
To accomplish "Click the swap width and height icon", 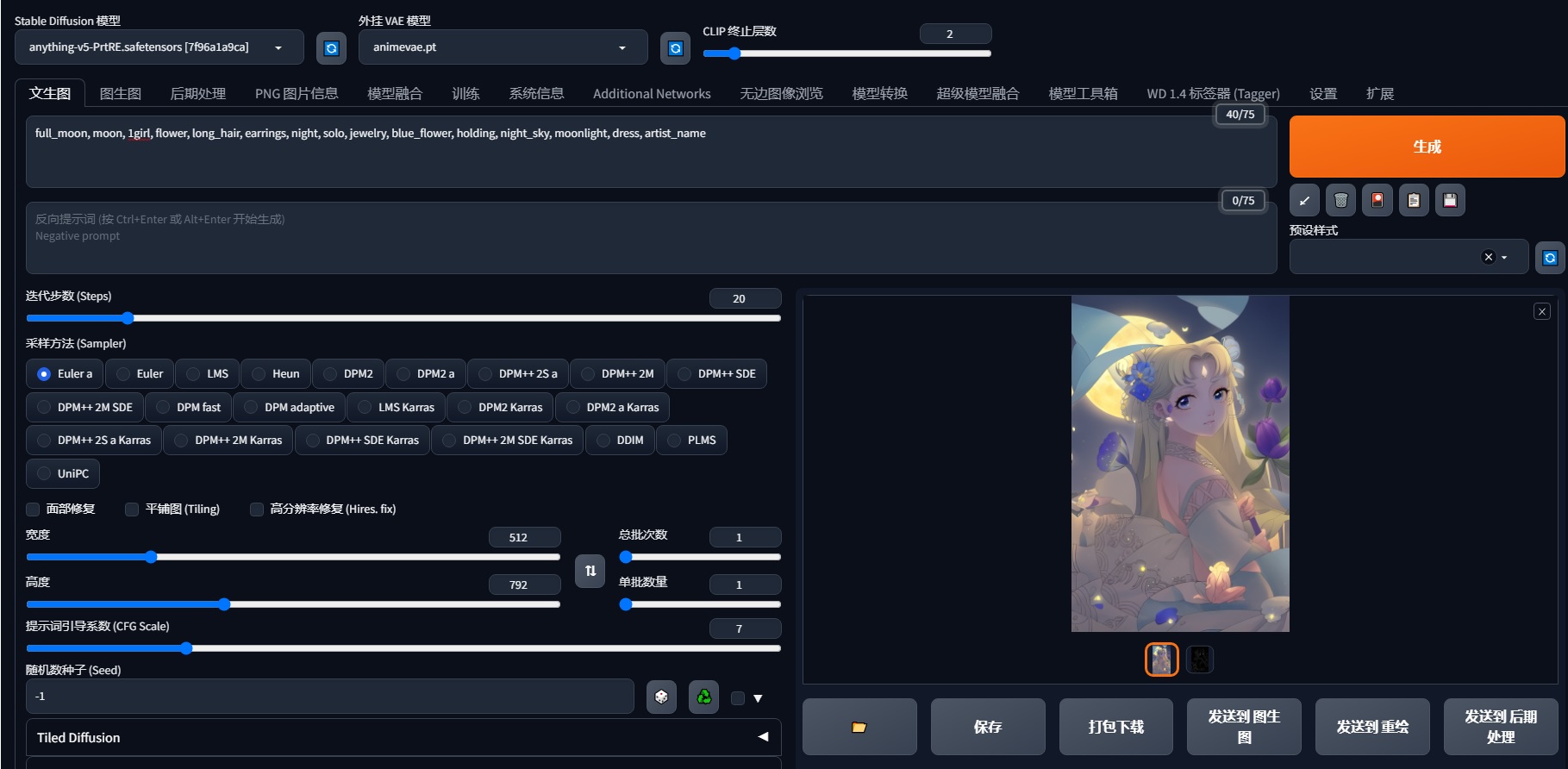I will click(590, 571).
